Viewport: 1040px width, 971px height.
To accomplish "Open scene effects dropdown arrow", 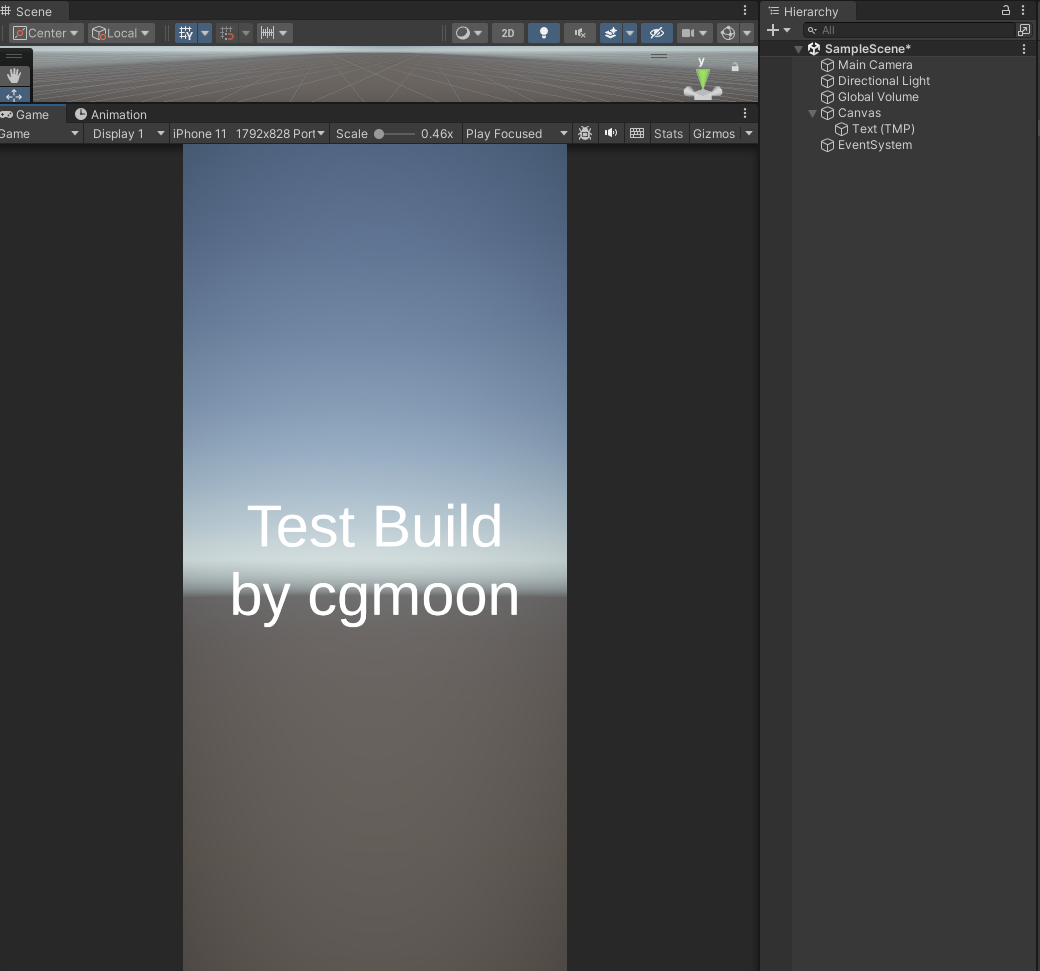I will pyautogui.click(x=630, y=33).
